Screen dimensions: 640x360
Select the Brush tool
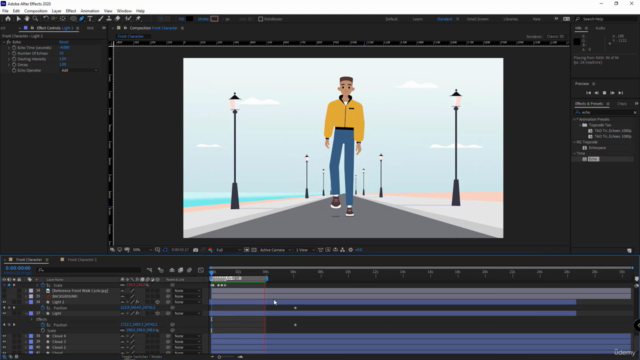point(100,19)
